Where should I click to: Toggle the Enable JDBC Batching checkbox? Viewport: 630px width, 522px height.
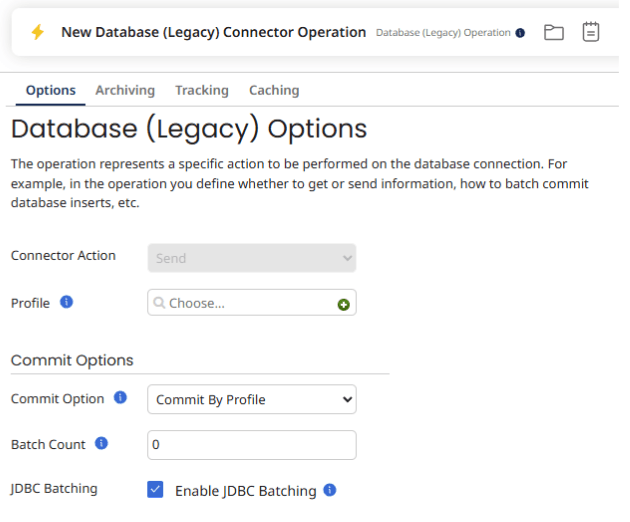point(155,490)
